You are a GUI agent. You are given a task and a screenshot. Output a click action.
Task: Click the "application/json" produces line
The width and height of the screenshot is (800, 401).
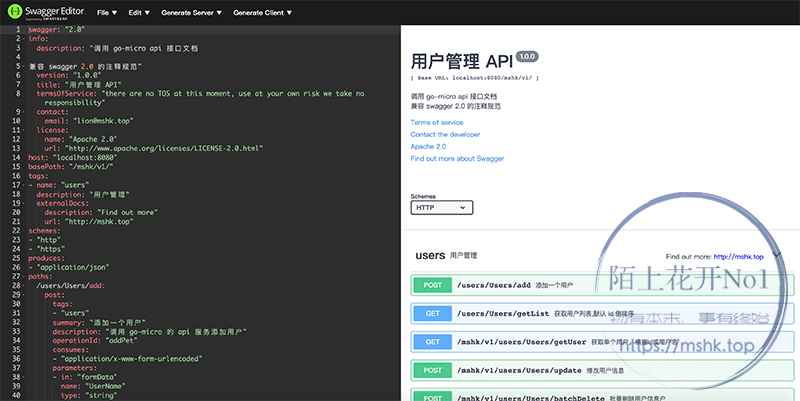69,267
